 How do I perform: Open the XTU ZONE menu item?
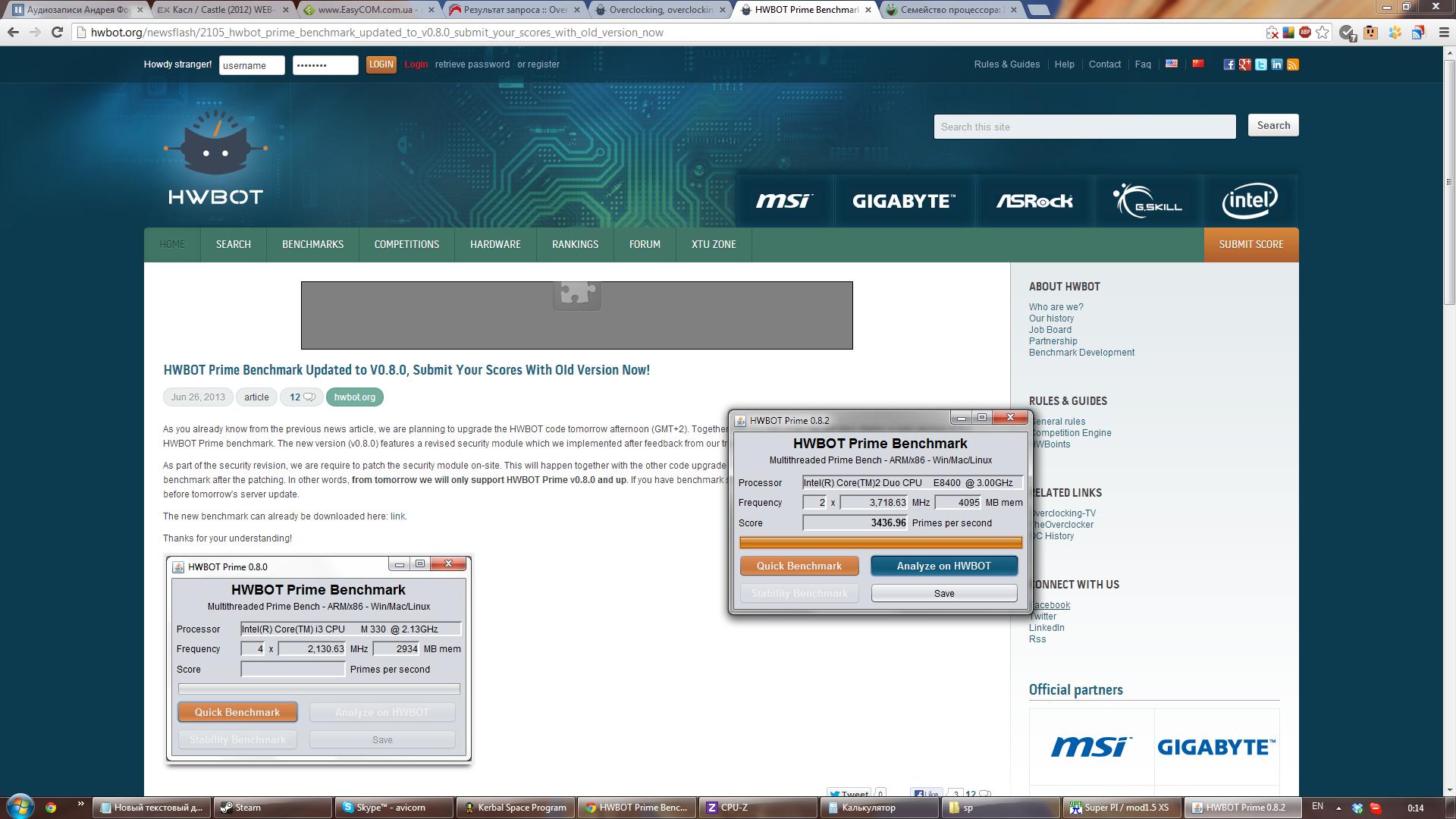coord(714,244)
